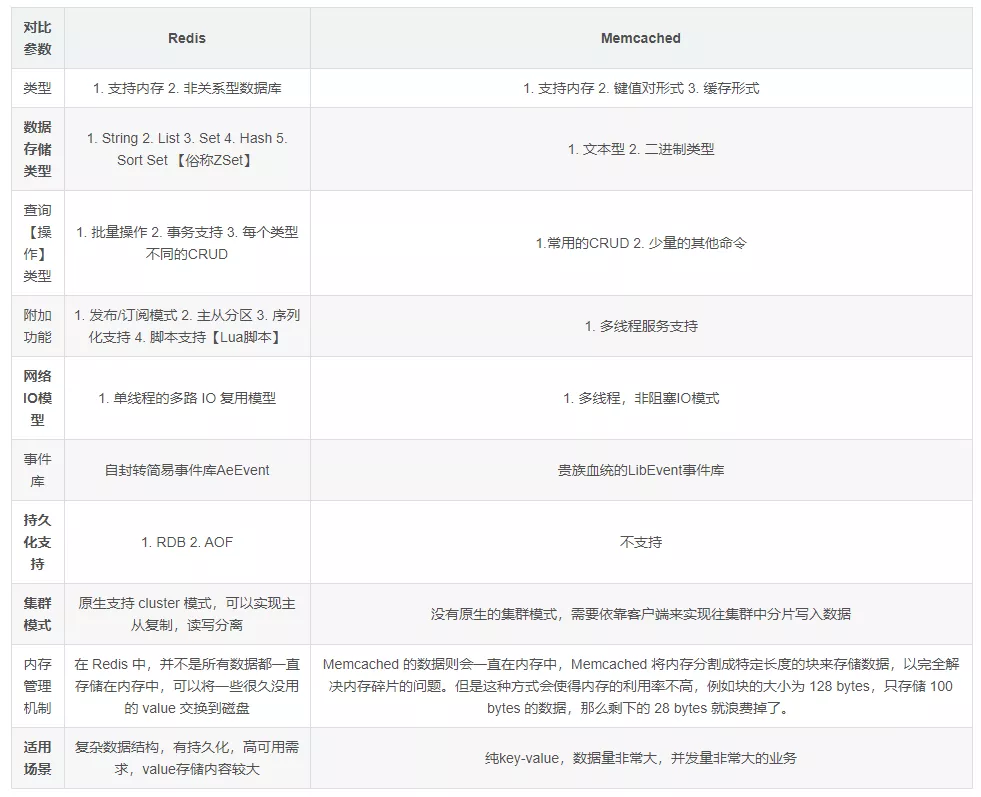Click the 持久化支持 row label
Image resolution: width=981 pixels, height=797 pixels.
38,542
